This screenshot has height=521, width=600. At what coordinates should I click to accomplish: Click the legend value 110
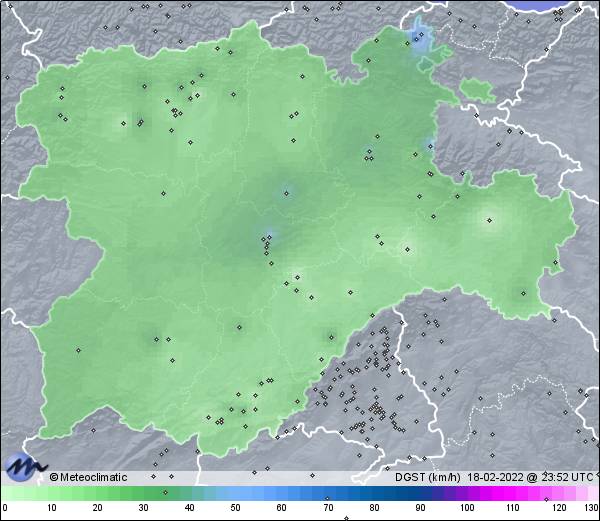[x=513, y=508]
